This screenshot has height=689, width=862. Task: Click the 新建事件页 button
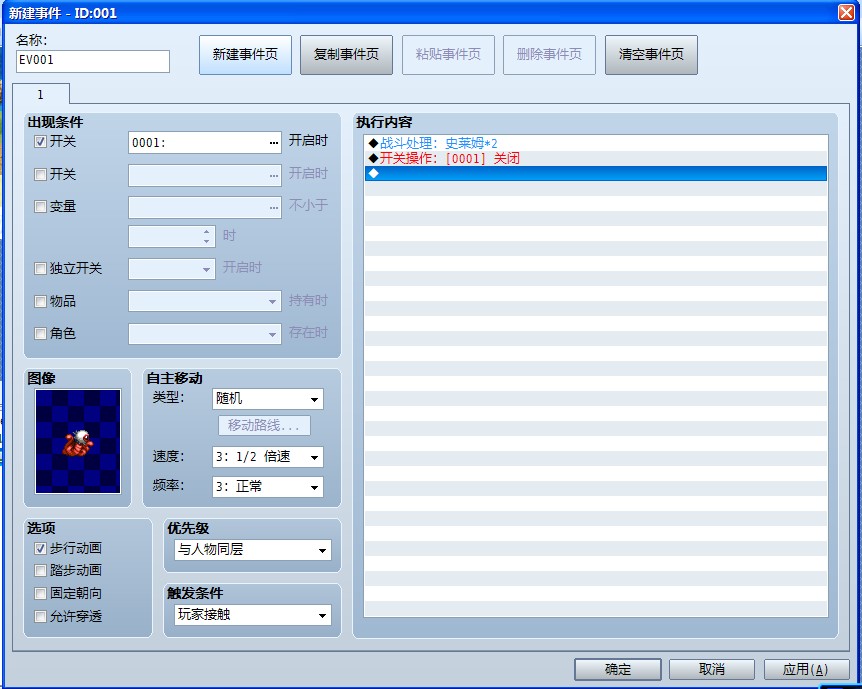point(245,54)
